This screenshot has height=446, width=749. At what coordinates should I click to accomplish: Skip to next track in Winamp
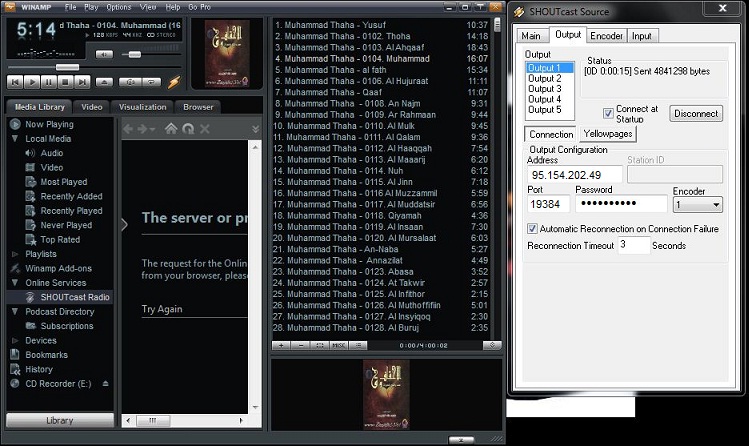82,82
